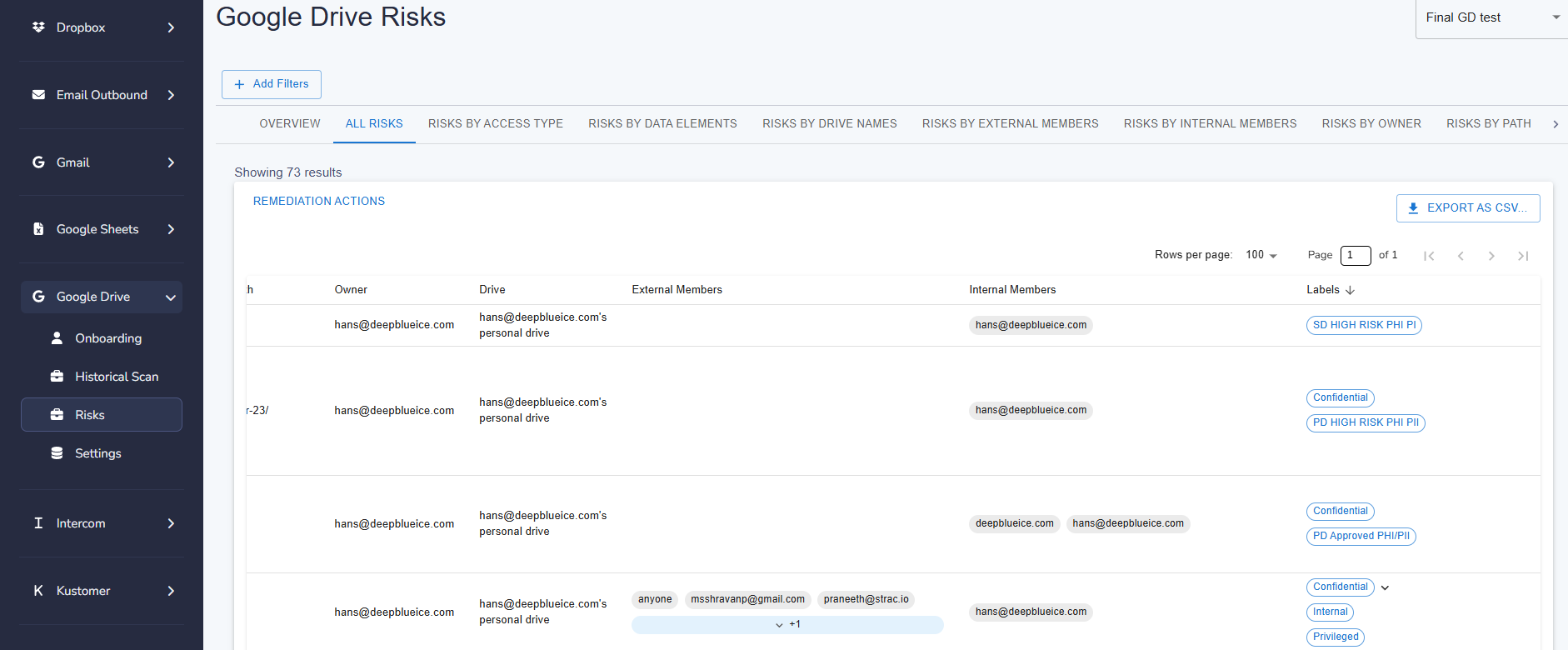Click the Privileged label chip
Viewport: 1568px width, 650px height.
(1336, 637)
